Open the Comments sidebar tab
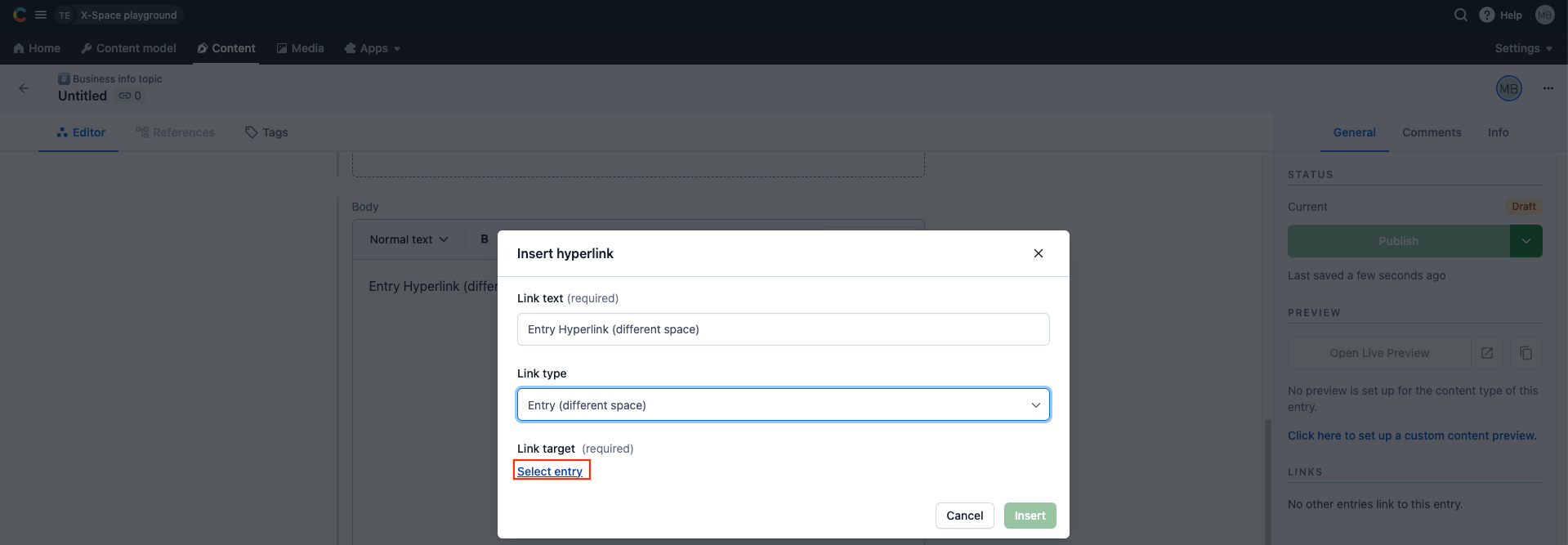This screenshot has width=1568, height=545. 1432,132
